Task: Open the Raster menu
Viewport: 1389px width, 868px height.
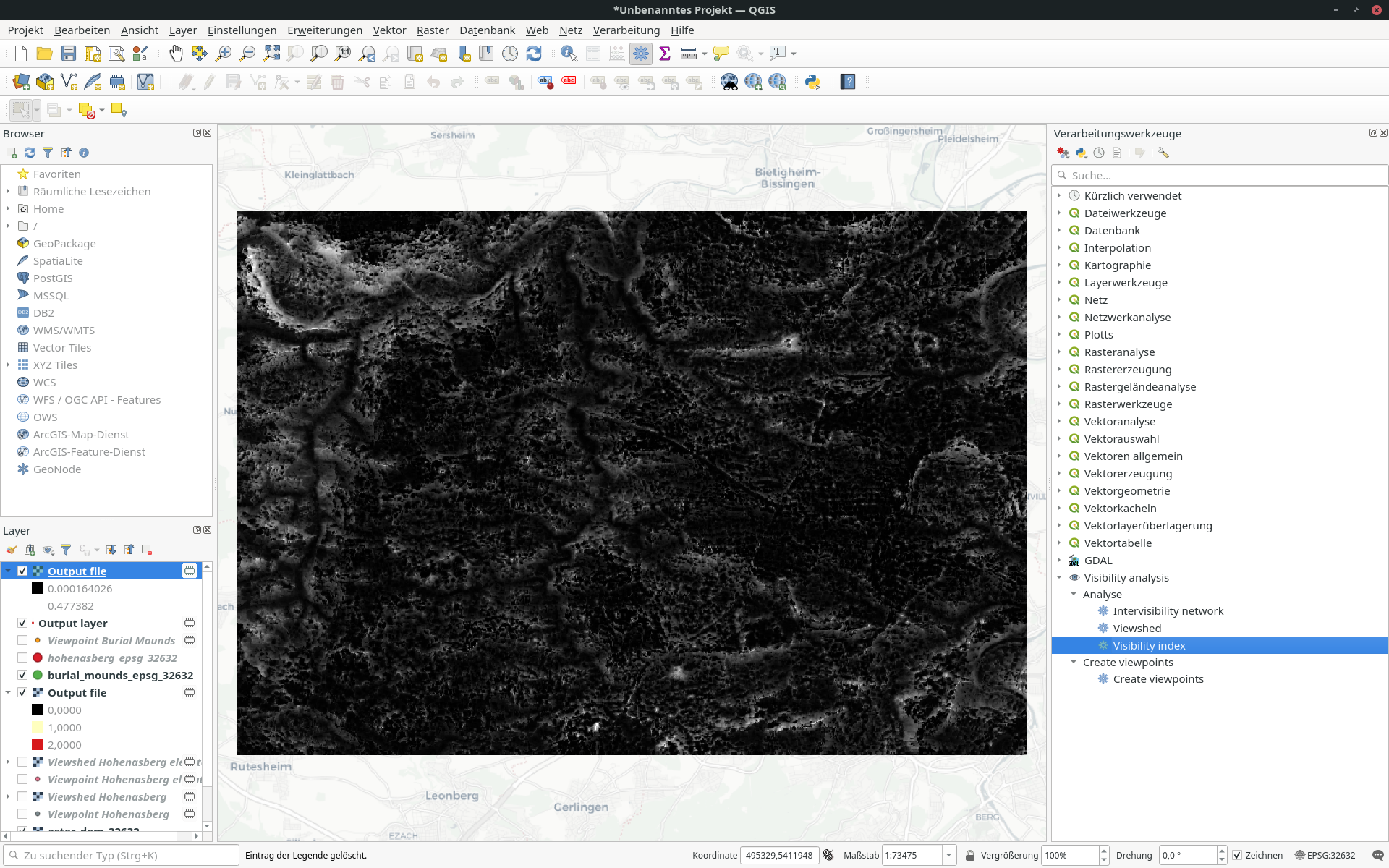Action: 433,30
